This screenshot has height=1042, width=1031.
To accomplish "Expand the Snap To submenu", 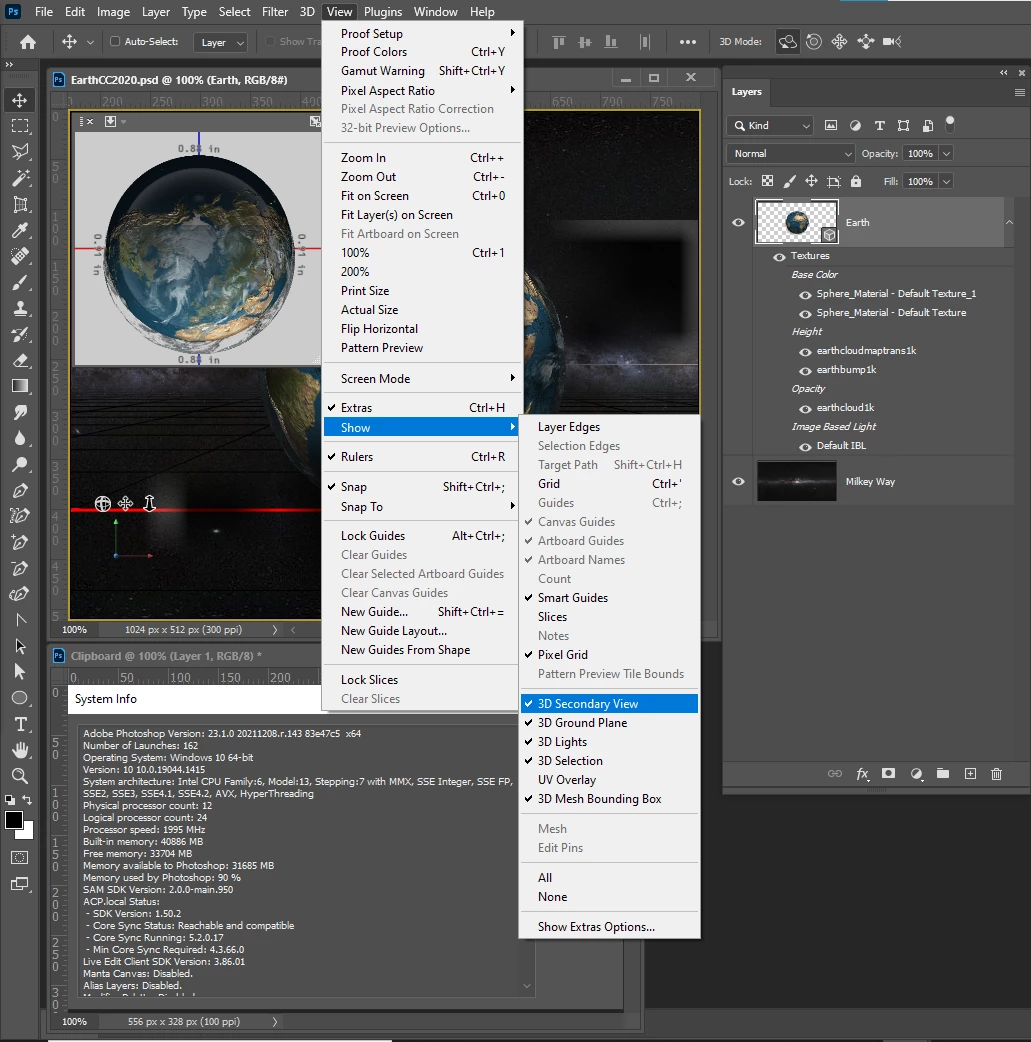I will click(423, 507).
